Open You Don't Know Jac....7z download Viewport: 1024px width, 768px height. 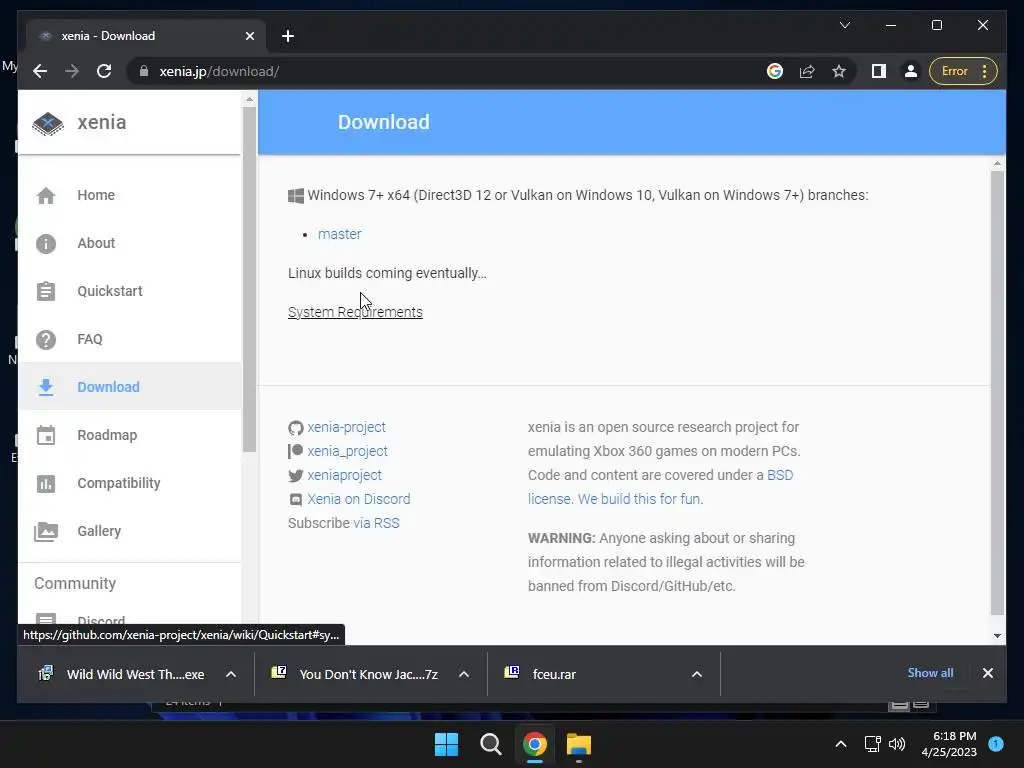click(x=369, y=674)
